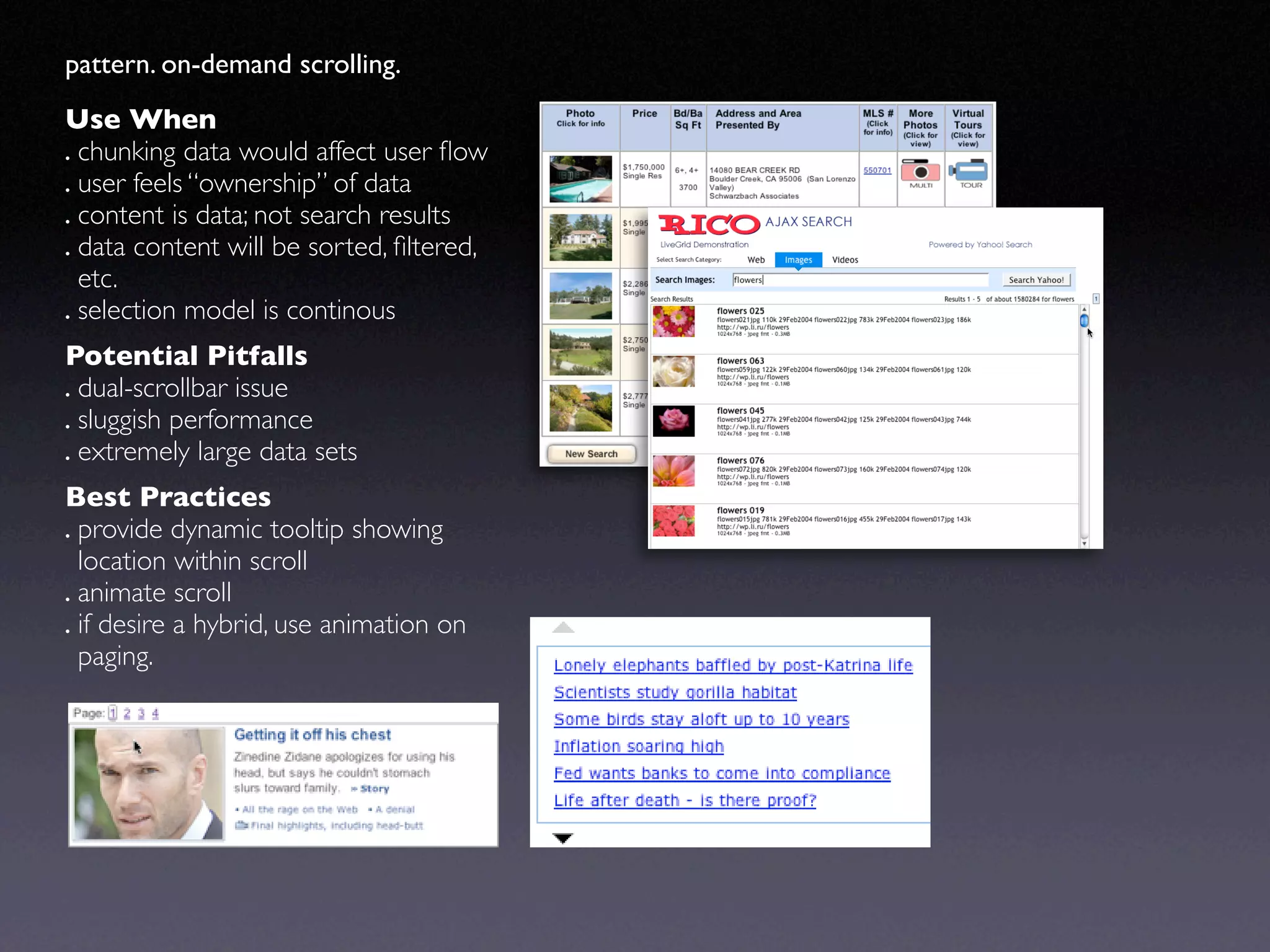Select the Web search category tab

[756, 260]
